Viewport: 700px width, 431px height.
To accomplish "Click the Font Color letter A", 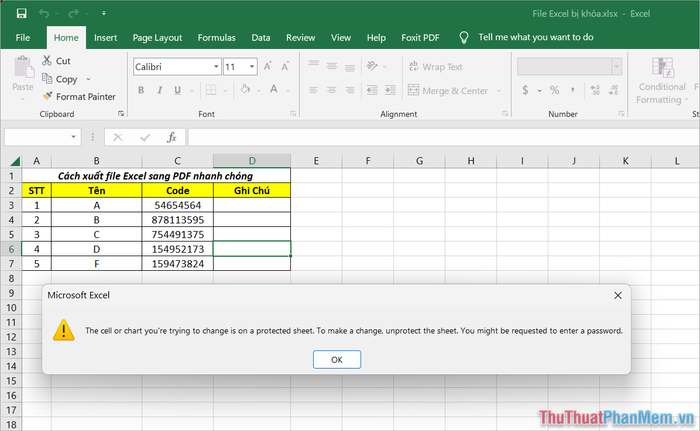I will click(274, 90).
